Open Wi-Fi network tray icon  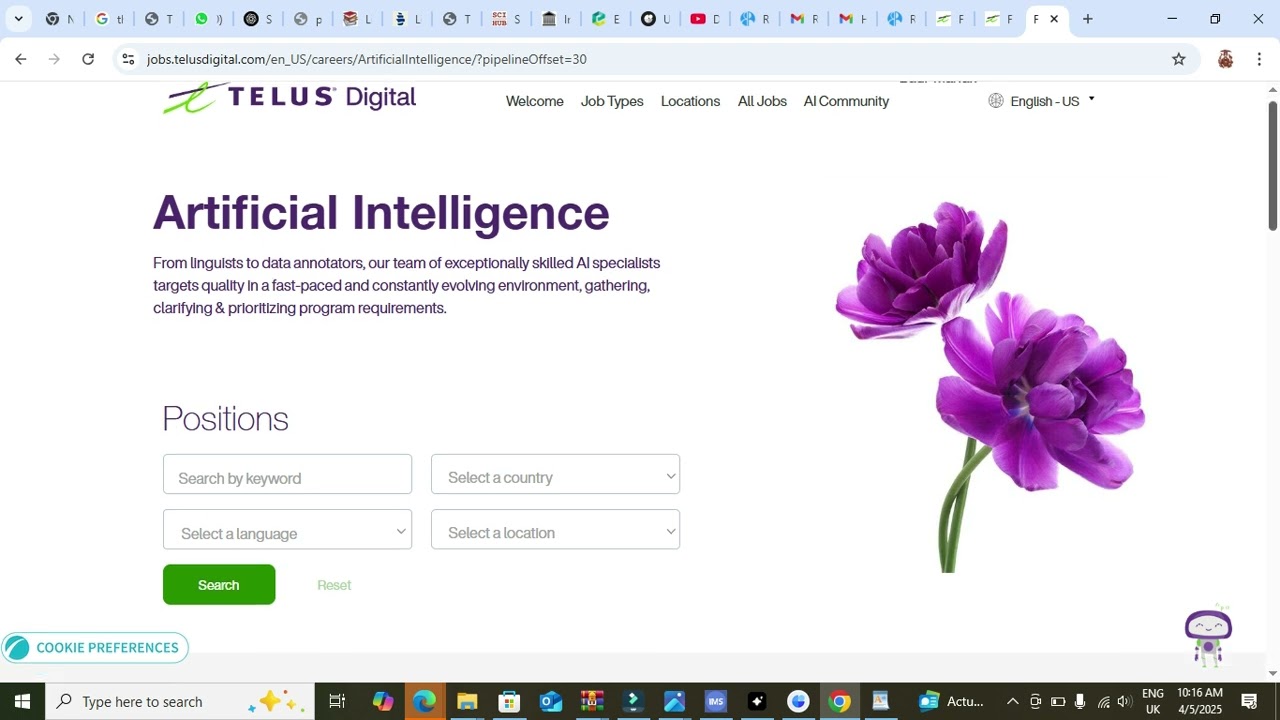(1103, 701)
